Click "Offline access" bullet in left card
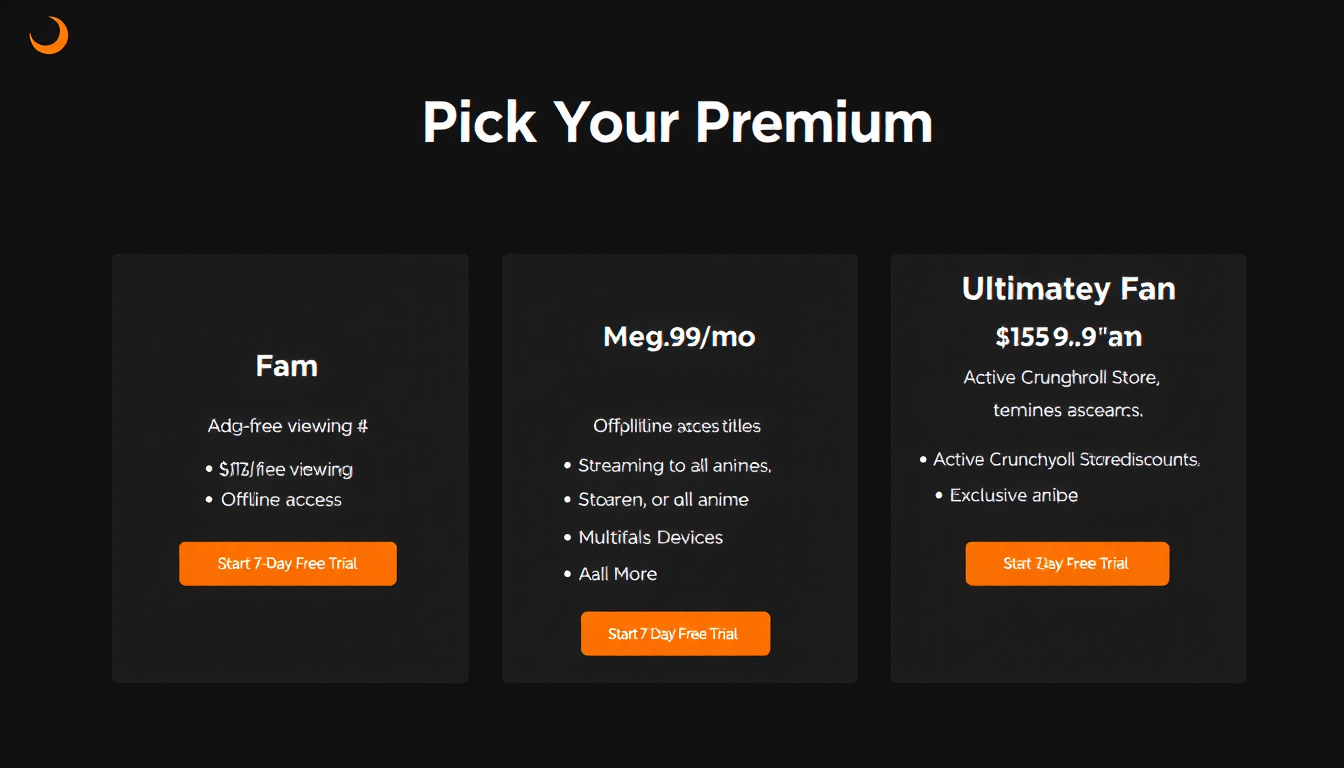The image size is (1344, 768). 281,500
